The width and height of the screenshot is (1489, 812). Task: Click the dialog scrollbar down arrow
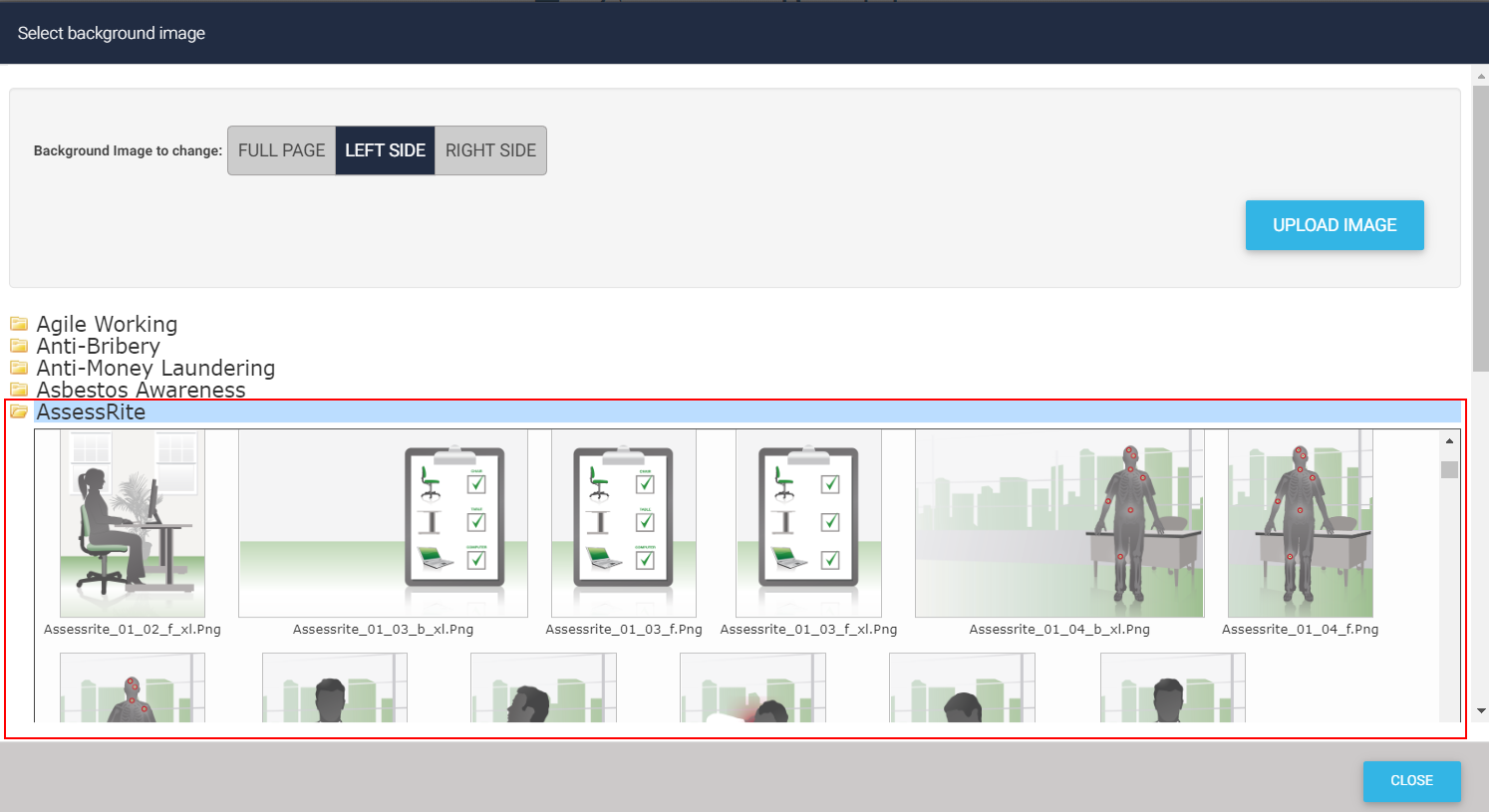click(x=1480, y=711)
